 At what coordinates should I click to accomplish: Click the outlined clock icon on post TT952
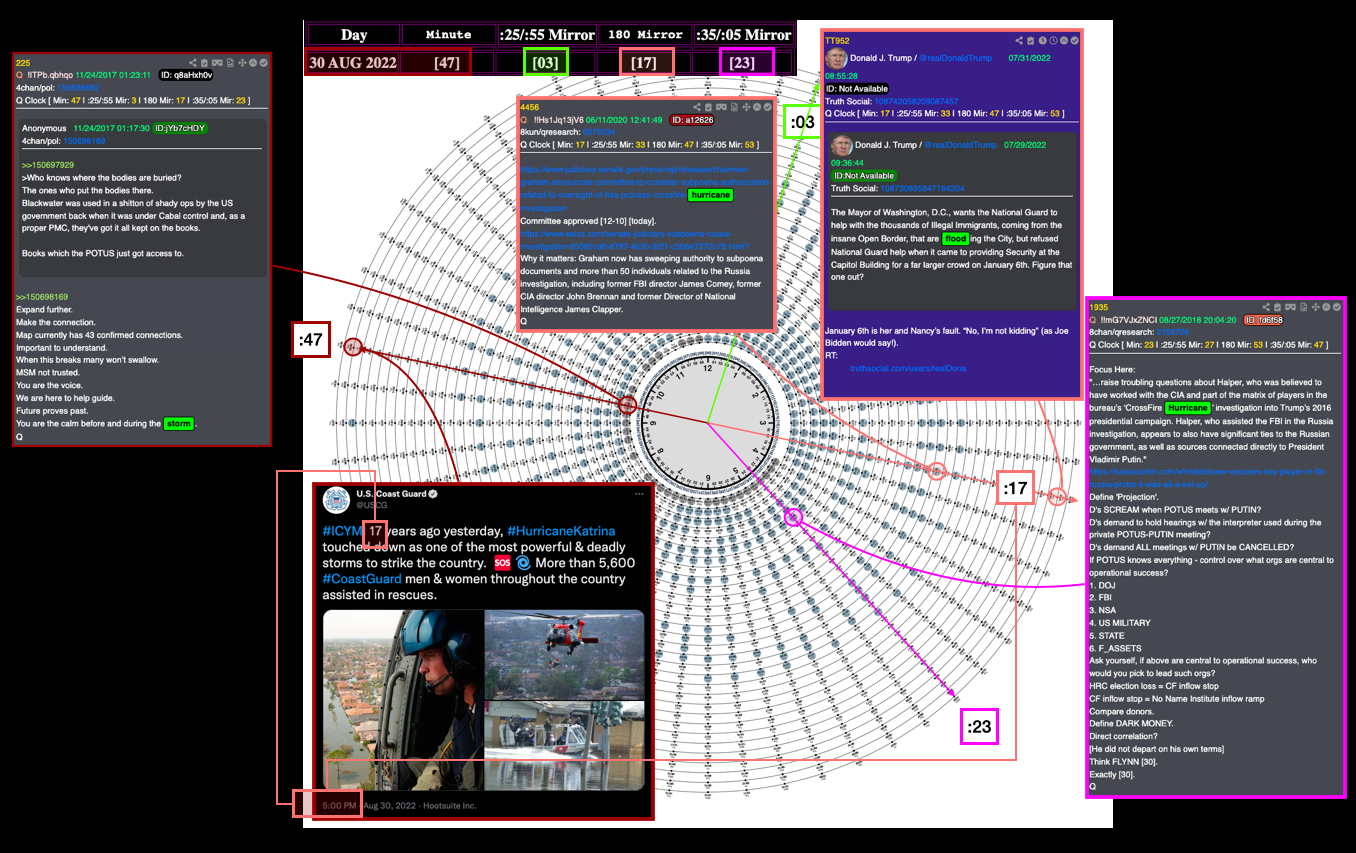[1053, 40]
